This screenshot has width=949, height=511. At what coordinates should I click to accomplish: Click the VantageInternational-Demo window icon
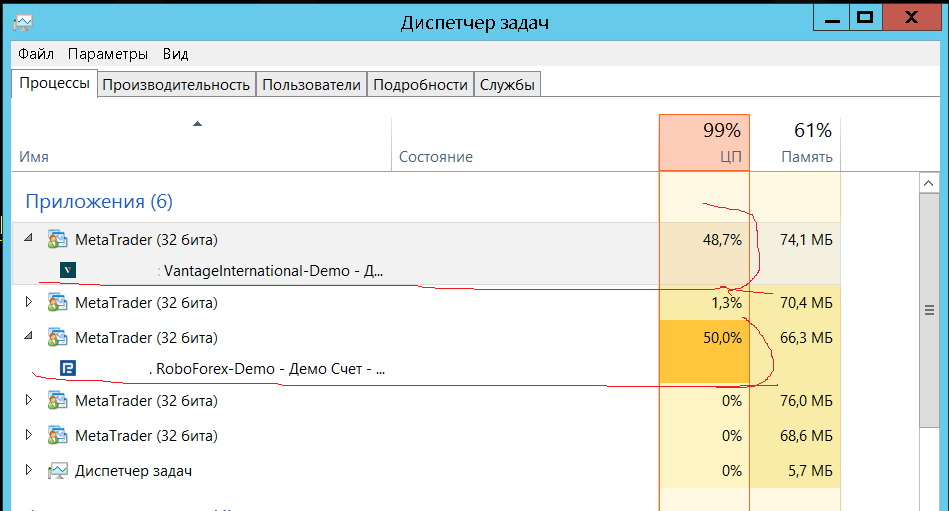tap(68, 270)
